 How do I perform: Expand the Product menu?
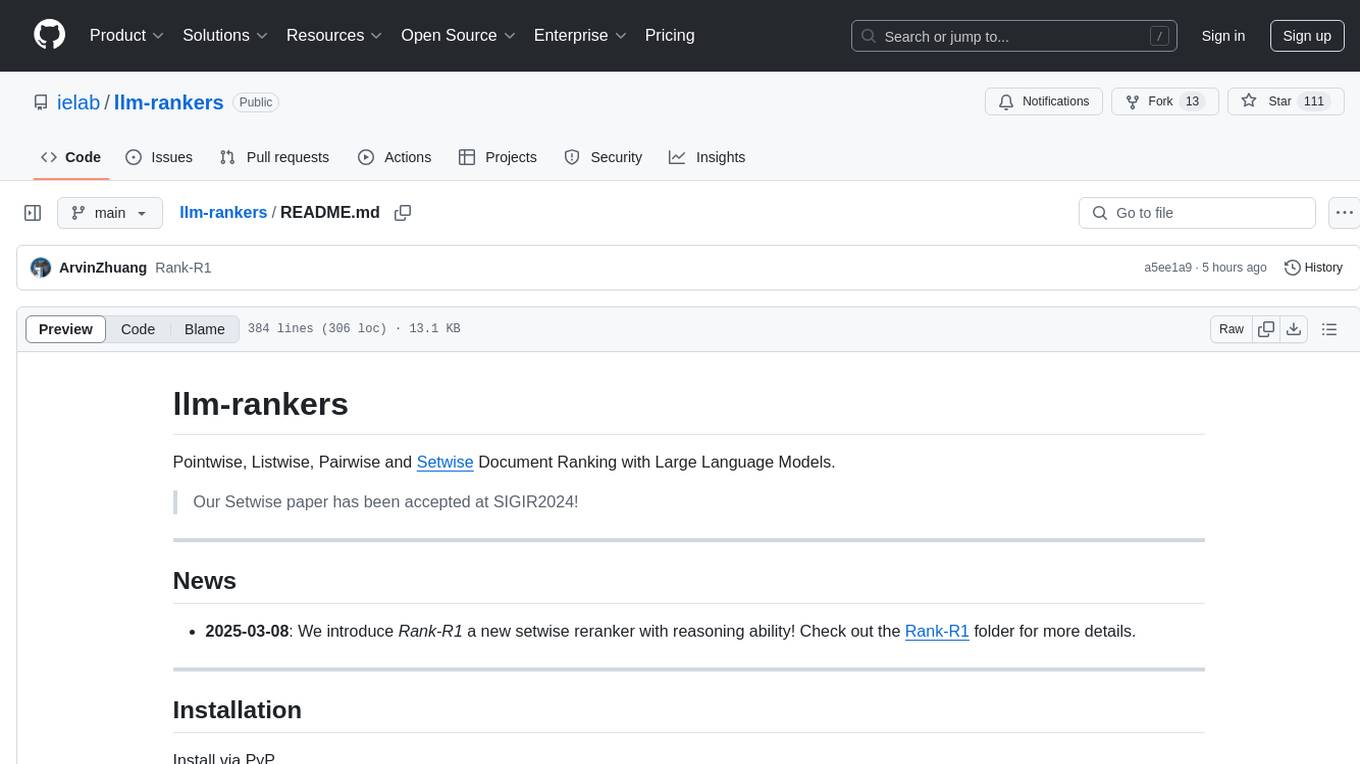click(x=127, y=35)
